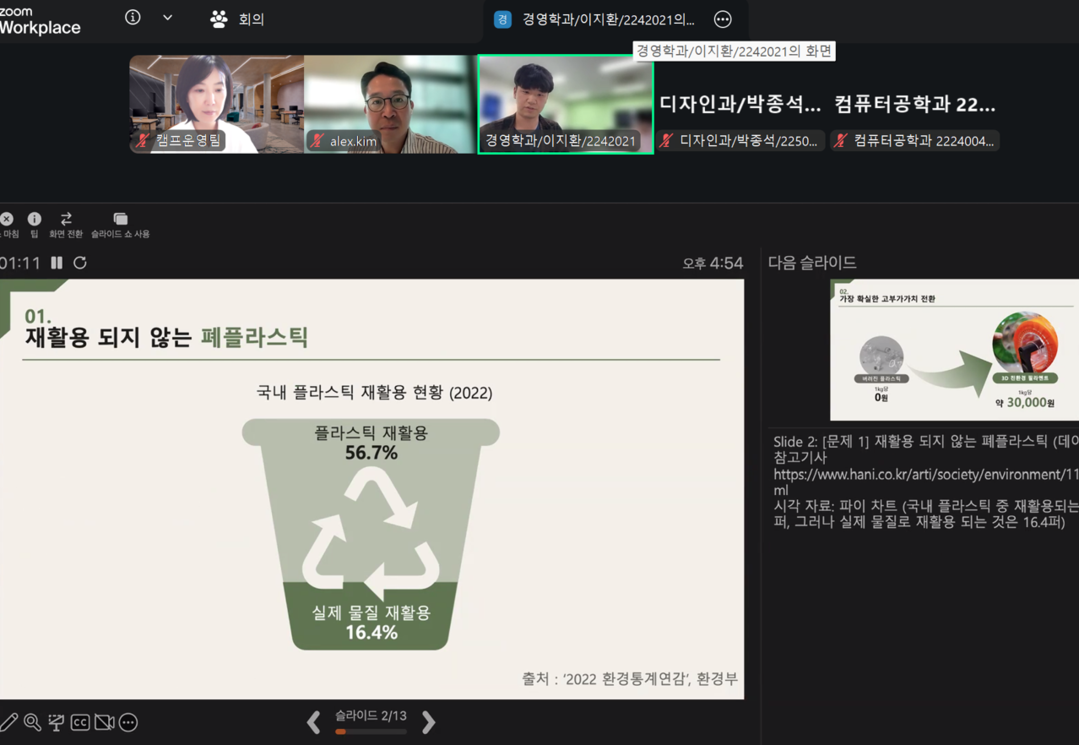Screen dimensions: 1079x745
Task: Select the pen and laser pointer tool
Action: pos(9,722)
